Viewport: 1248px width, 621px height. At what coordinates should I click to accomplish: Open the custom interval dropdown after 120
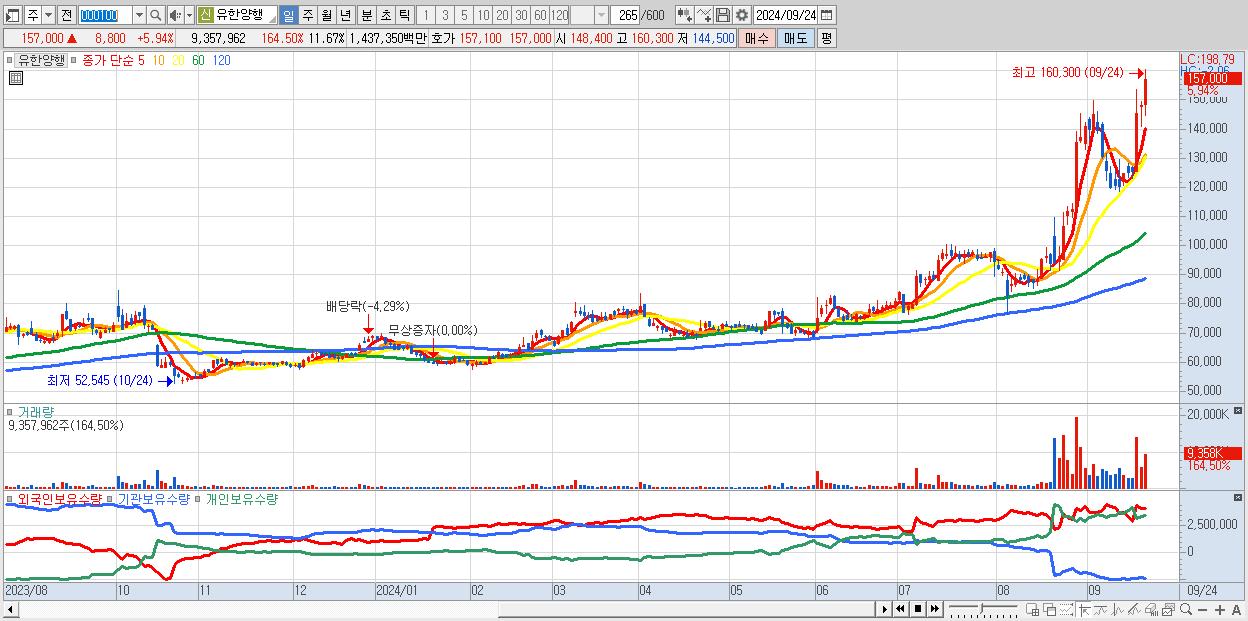(x=601, y=15)
